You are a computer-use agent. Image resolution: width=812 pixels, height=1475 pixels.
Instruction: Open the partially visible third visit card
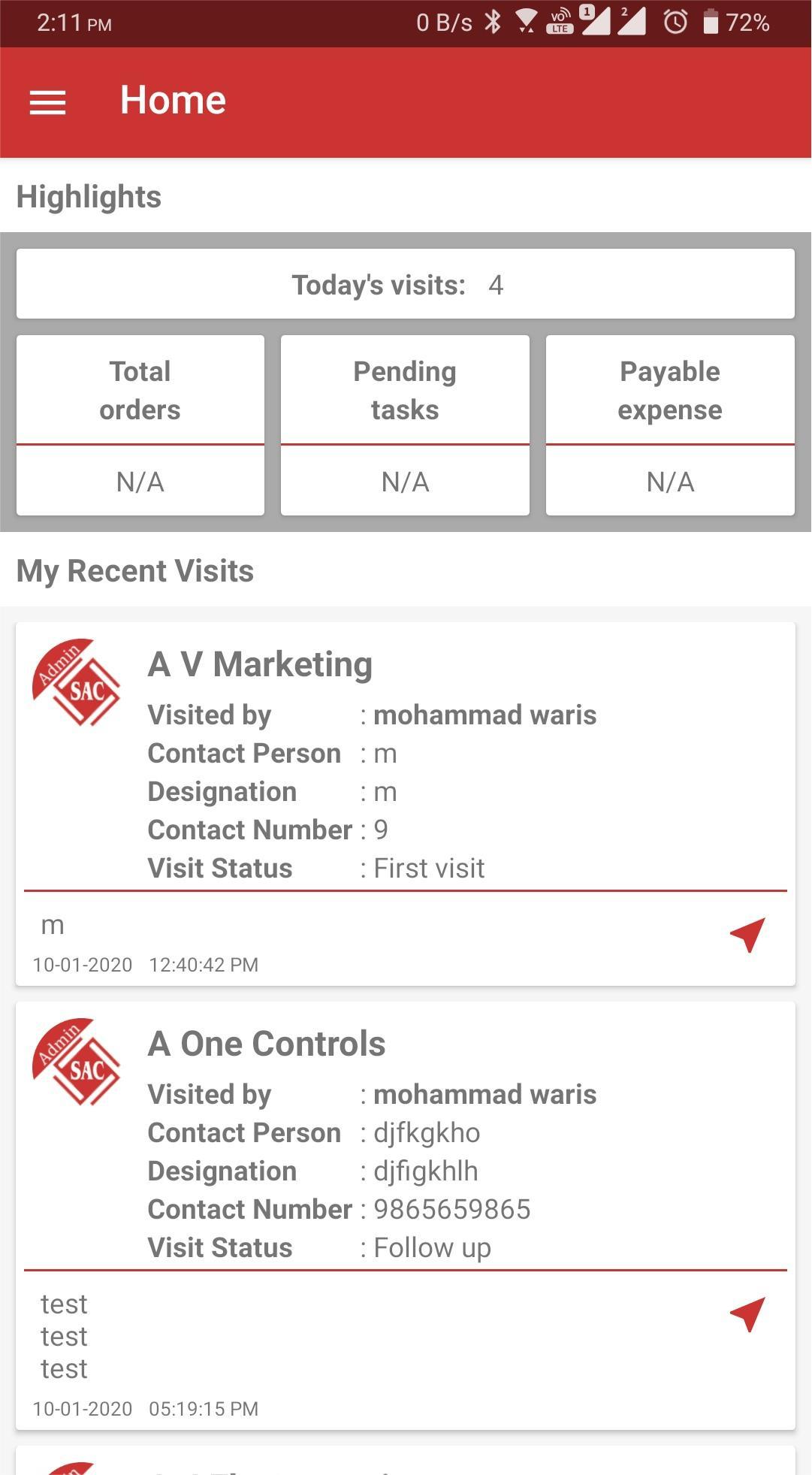406,1461
